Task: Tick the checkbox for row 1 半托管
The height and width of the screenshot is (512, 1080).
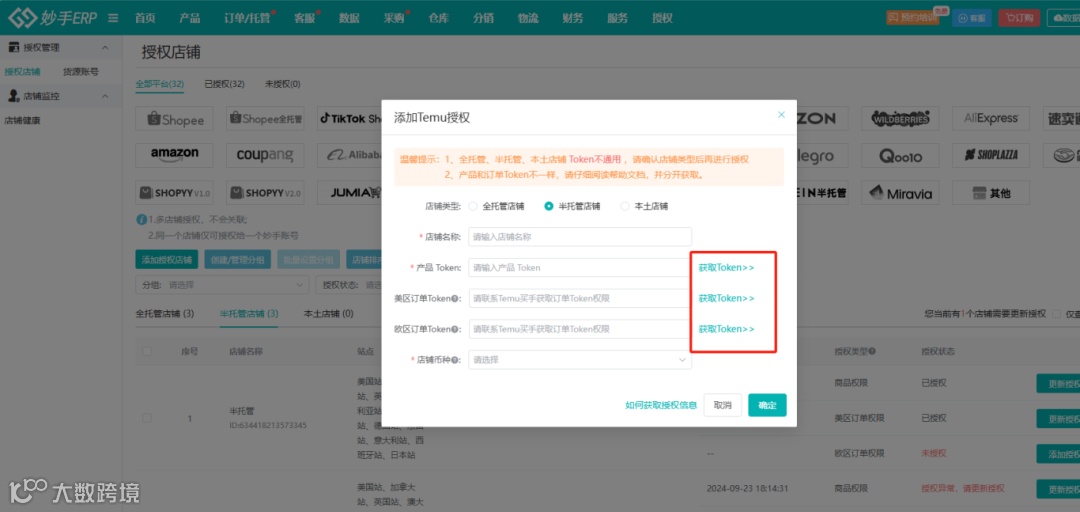Action: [x=147, y=418]
